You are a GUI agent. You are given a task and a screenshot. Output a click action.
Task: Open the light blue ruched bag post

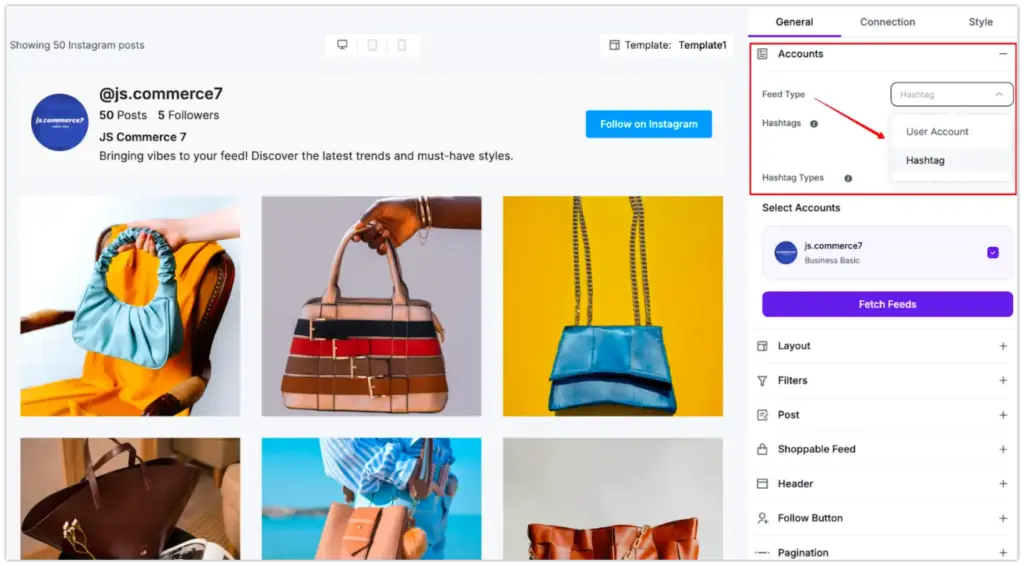tap(130, 306)
